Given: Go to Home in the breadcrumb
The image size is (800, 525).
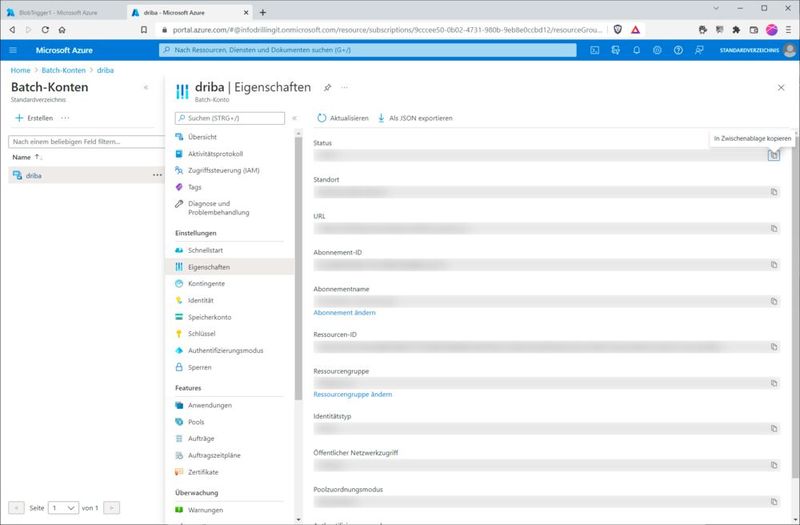Looking at the screenshot, I should pos(20,70).
